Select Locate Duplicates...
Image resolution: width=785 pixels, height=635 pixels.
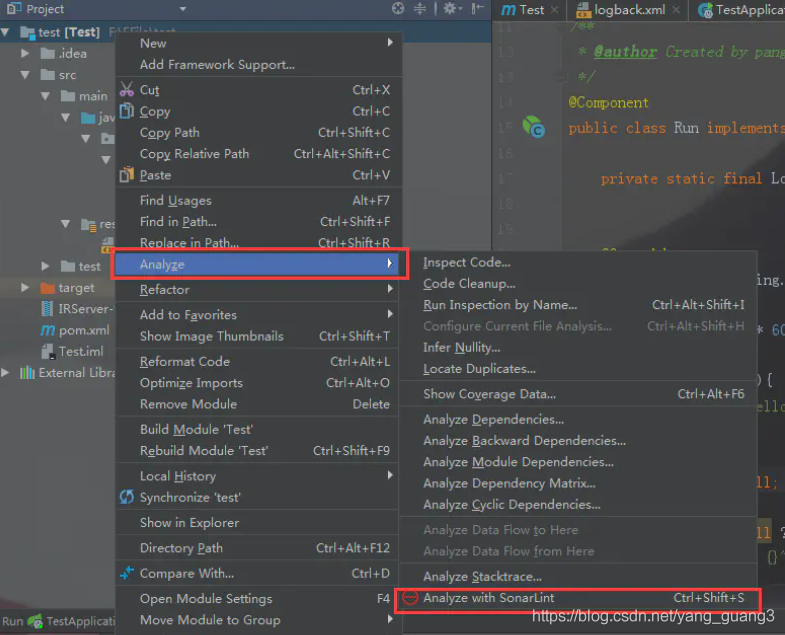(578, 369)
